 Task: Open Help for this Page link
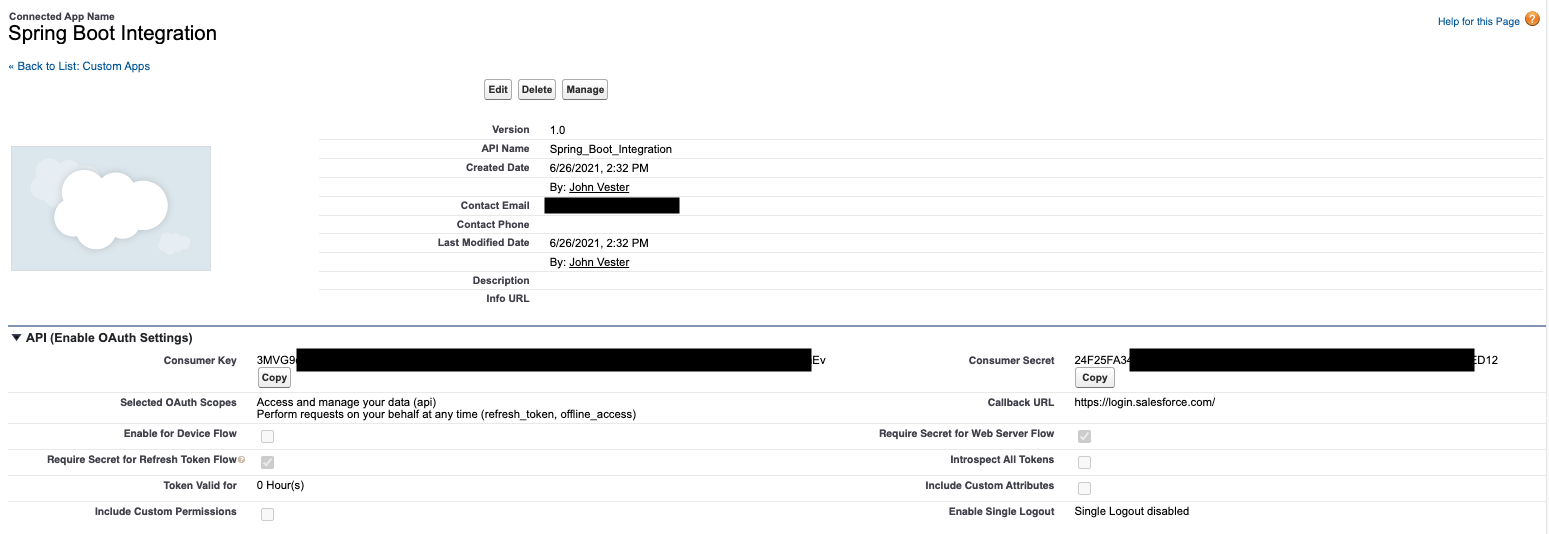1478,22
